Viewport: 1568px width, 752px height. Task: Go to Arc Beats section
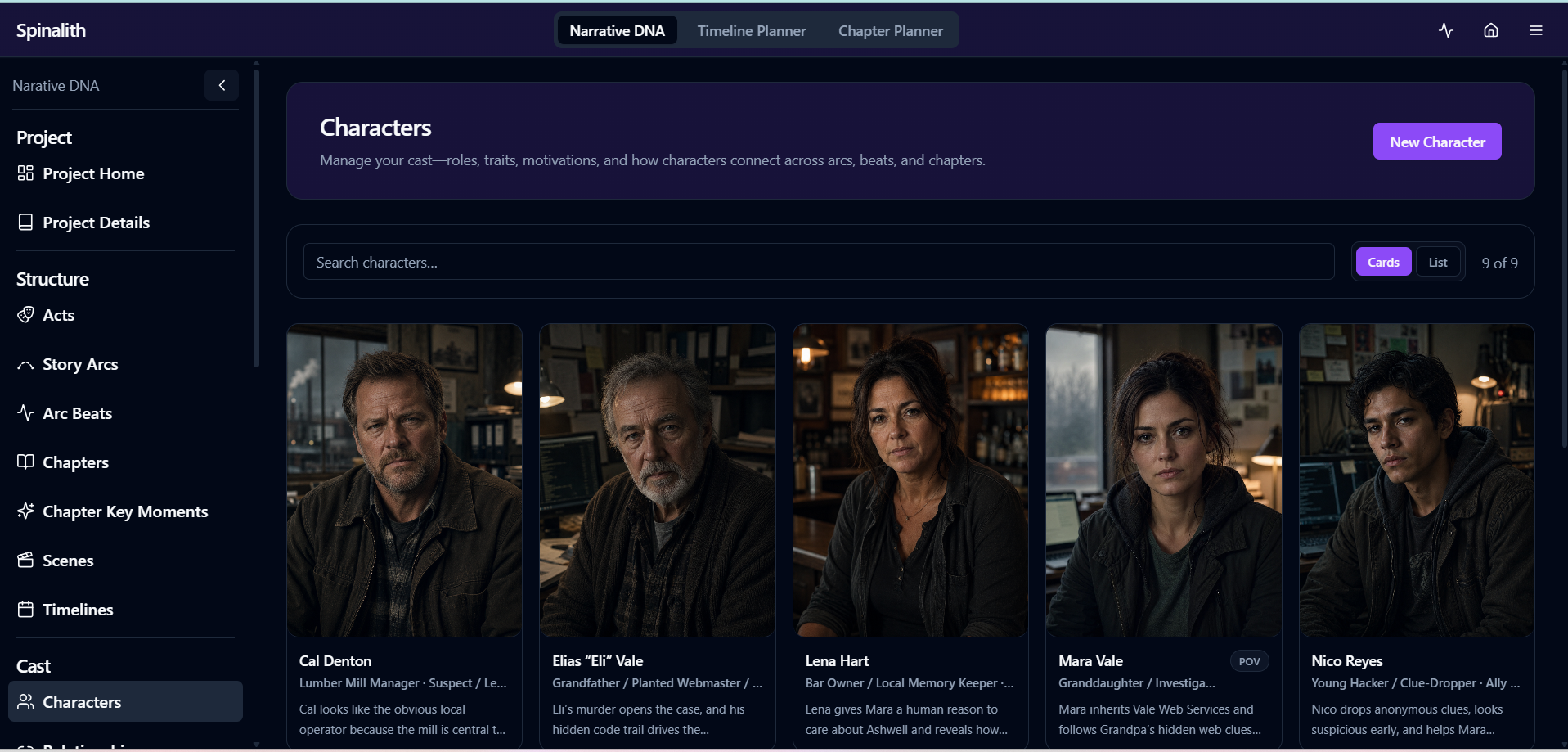[x=125, y=413]
